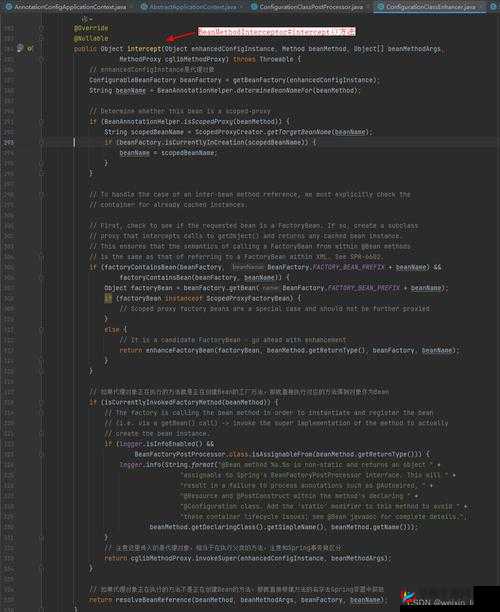
Task: Click the red BeanMethodInterceptor#intercept annotation label
Action: pyautogui.click(x=276, y=32)
